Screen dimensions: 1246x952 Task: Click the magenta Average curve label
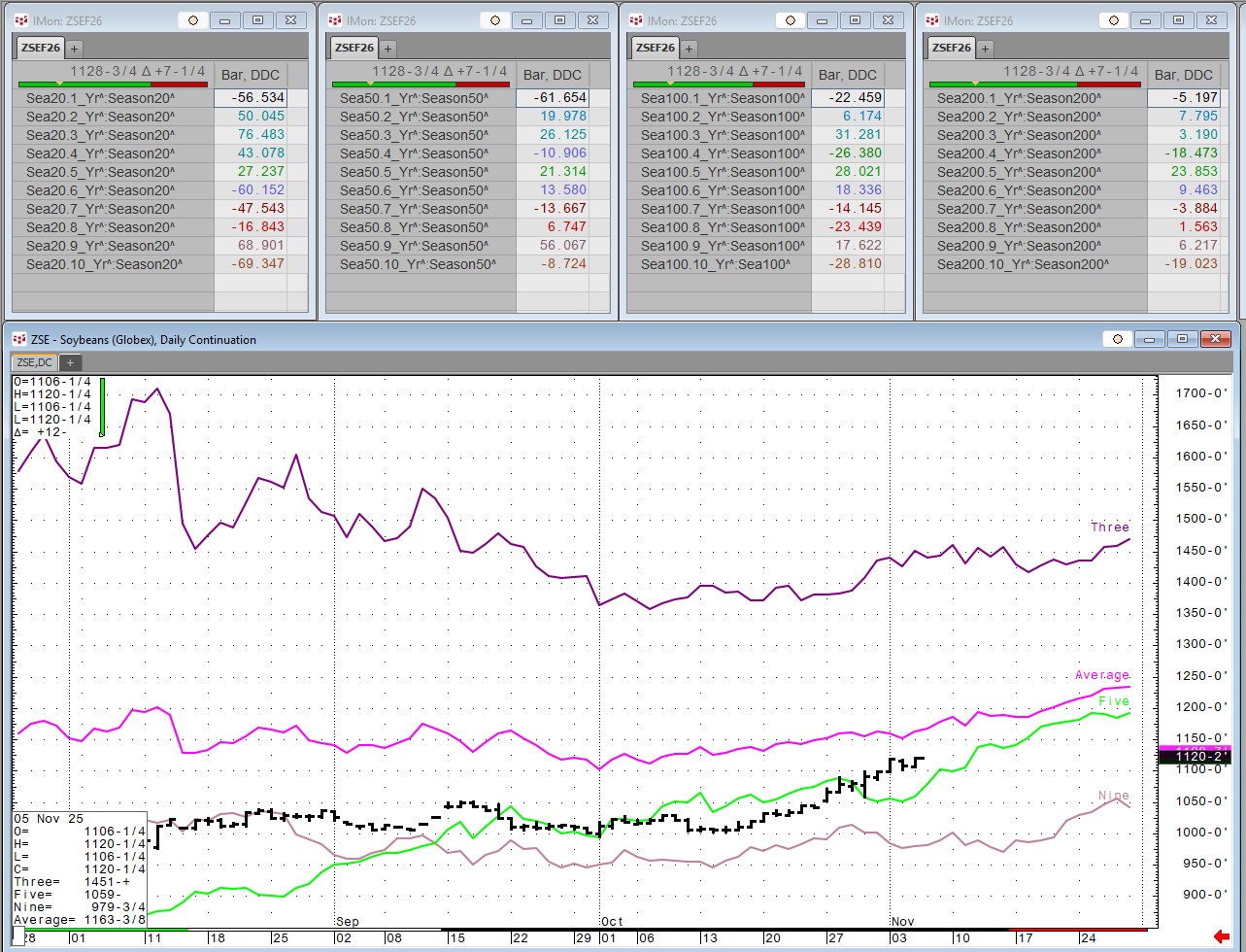pyautogui.click(x=1101, y=675)
